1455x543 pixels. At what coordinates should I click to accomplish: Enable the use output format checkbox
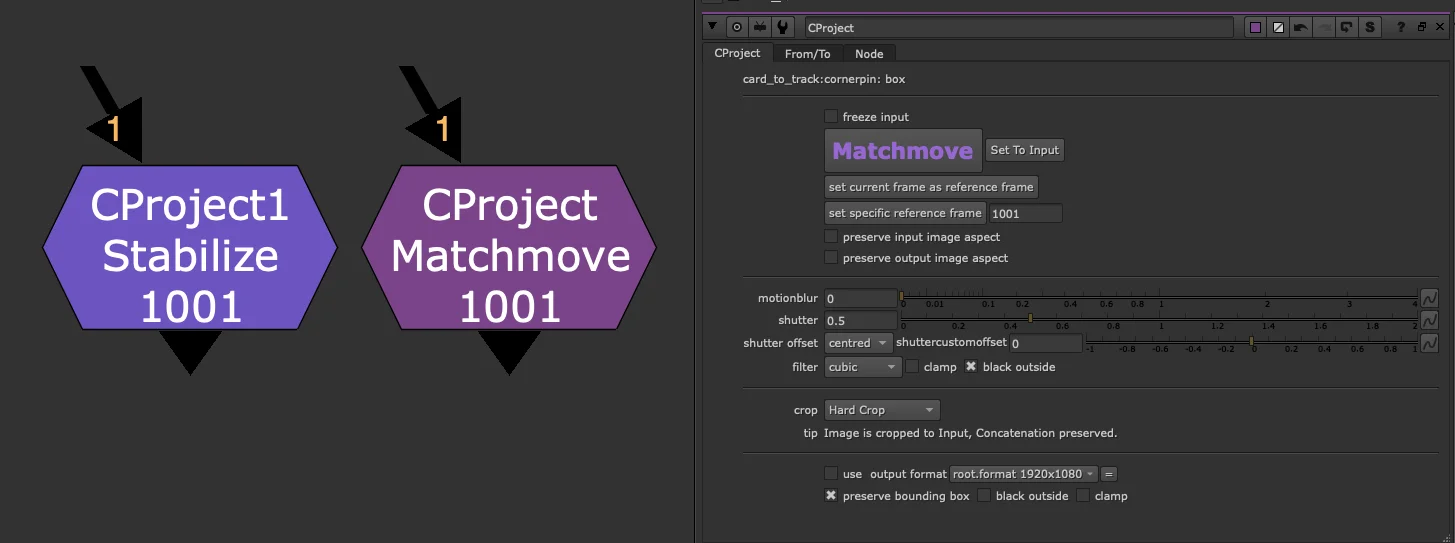coord(831,474)
